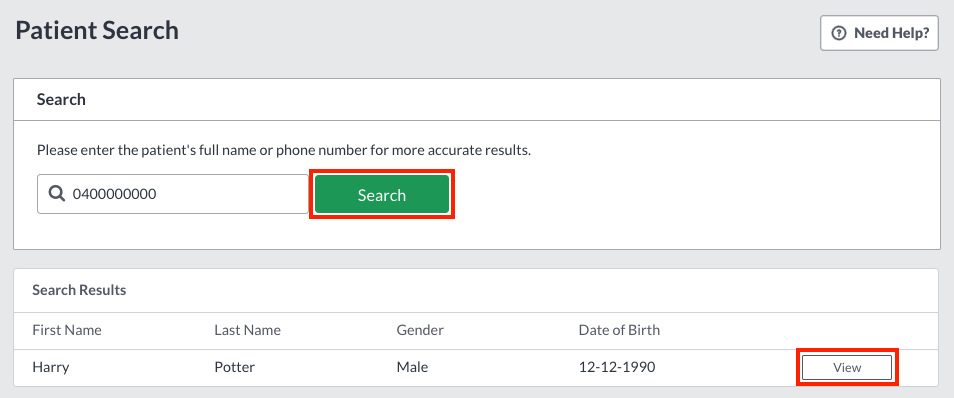Click the green Search button
The width and height of the screenshot is (954, 398).
[x=381, y=195]
